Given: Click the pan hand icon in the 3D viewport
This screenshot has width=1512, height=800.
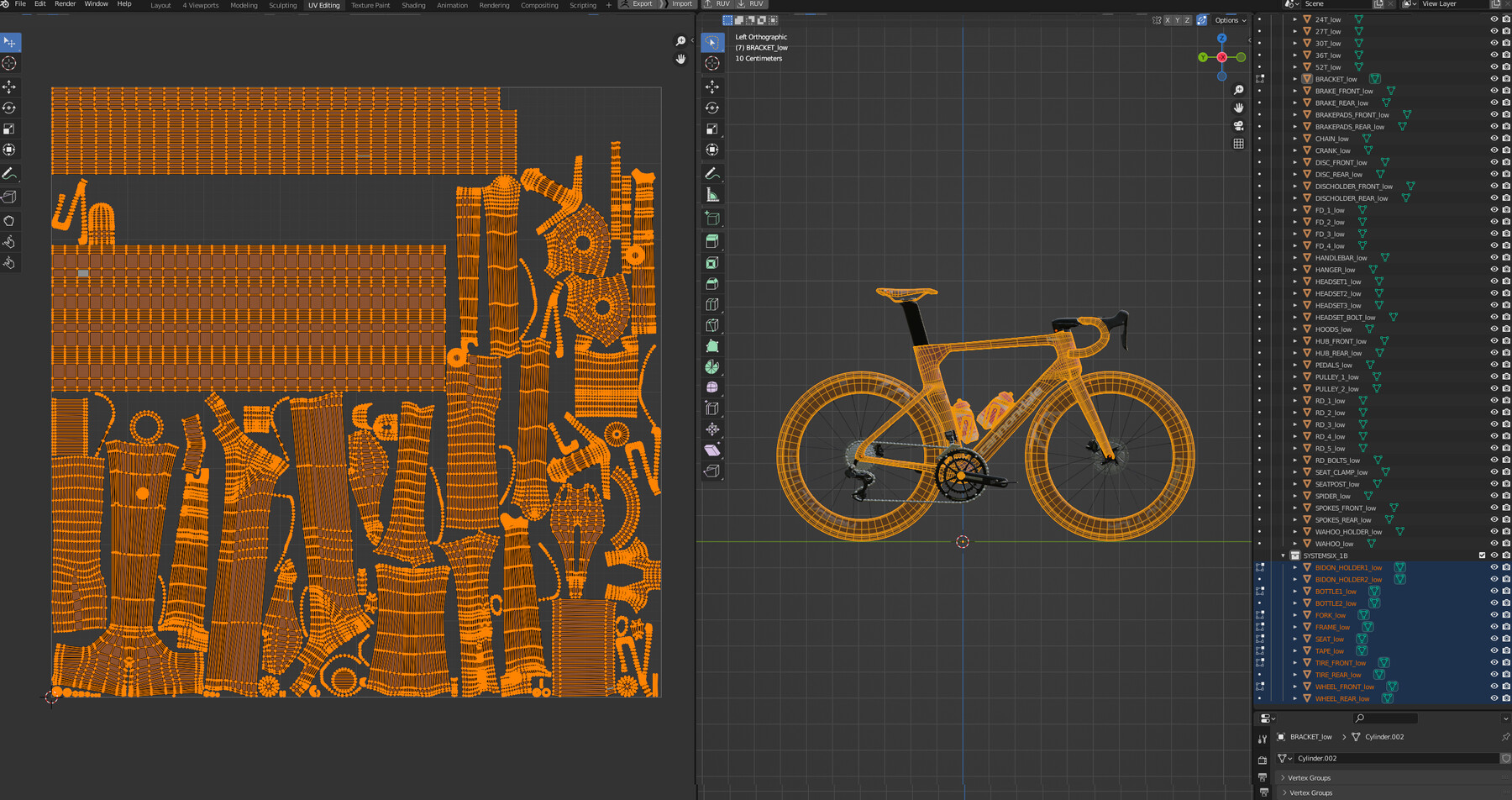Looking at the screenshot, I should click(1238, 108).
